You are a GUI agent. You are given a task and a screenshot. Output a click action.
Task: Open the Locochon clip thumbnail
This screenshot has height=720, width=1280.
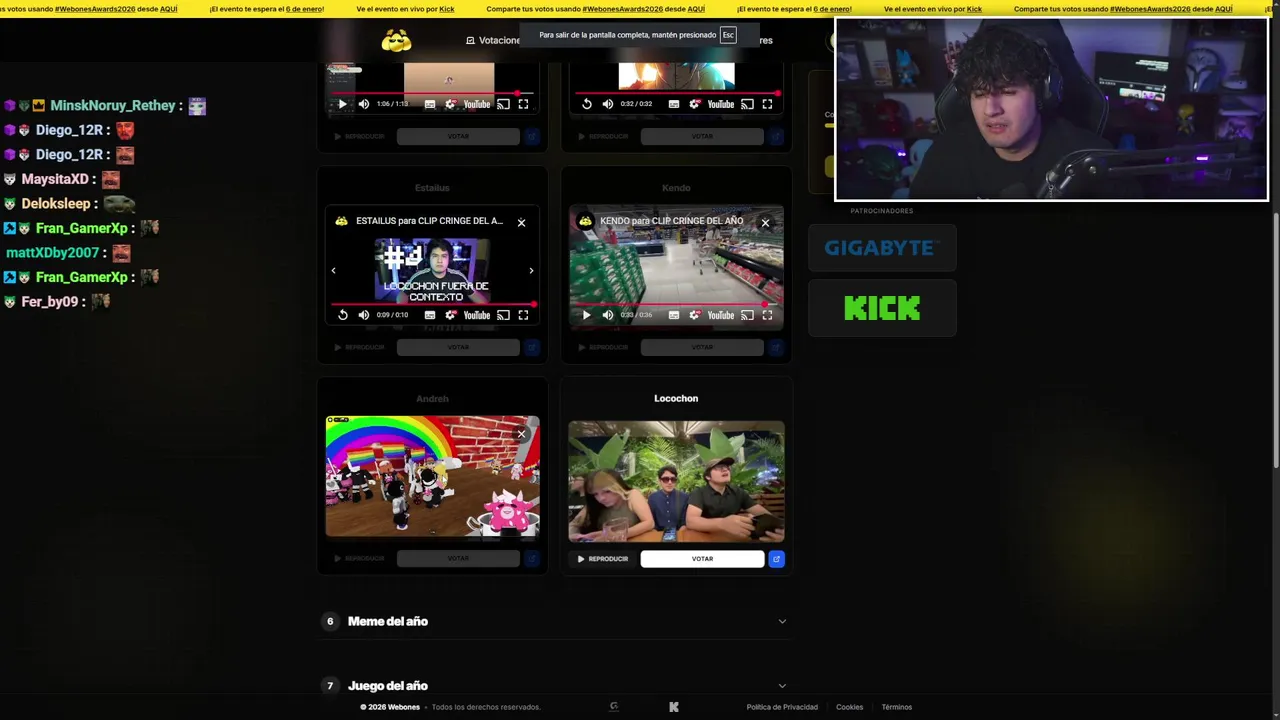(x=676, y=482)
